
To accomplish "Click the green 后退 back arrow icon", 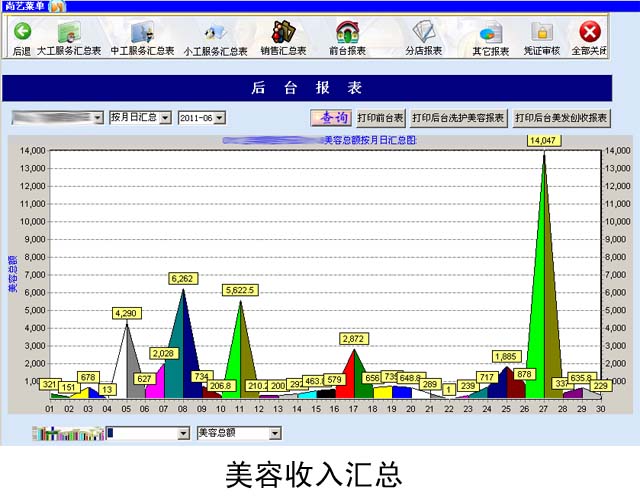I will tap(21, 32).
